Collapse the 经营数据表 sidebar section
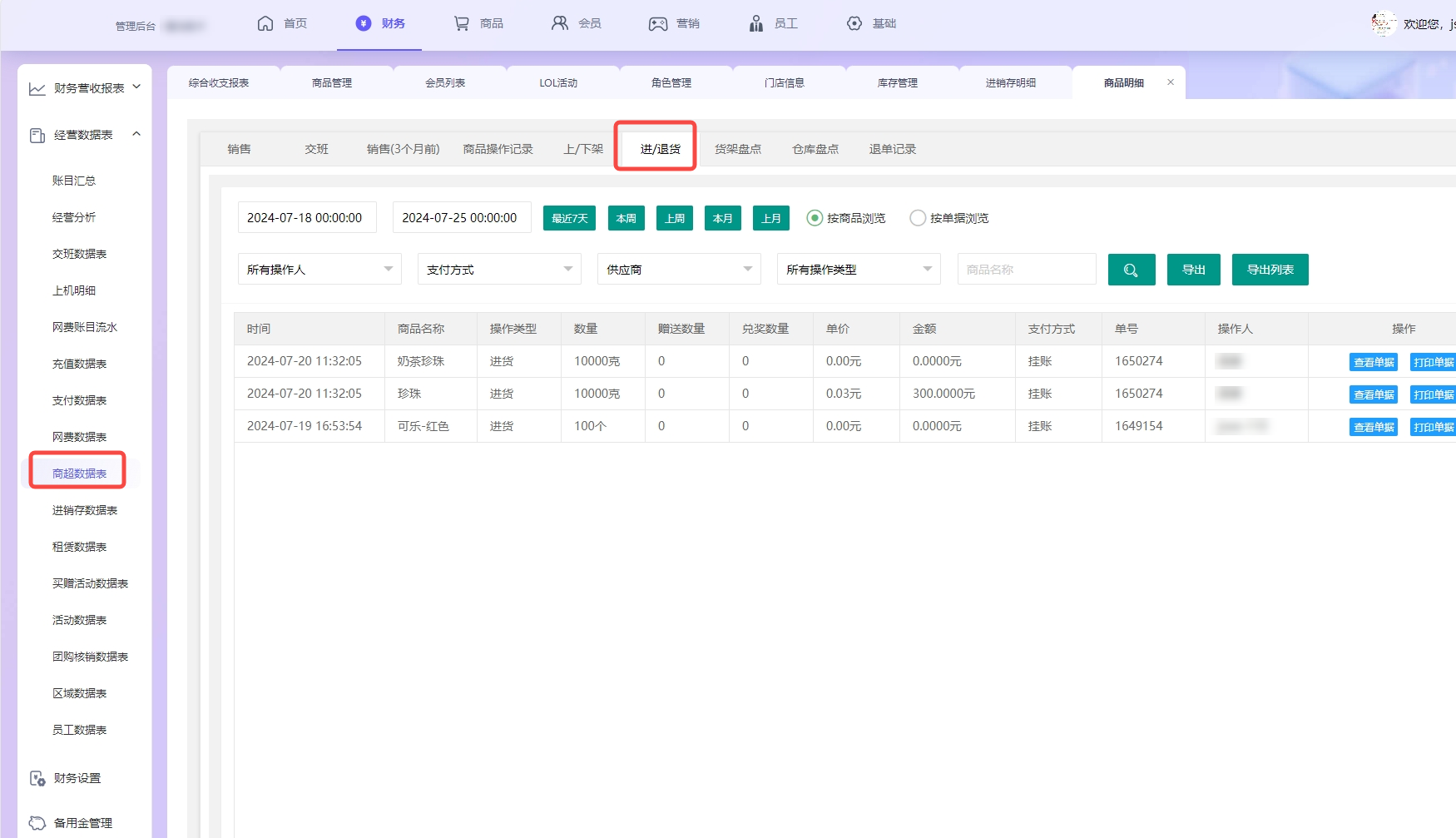 pos(136,134)
